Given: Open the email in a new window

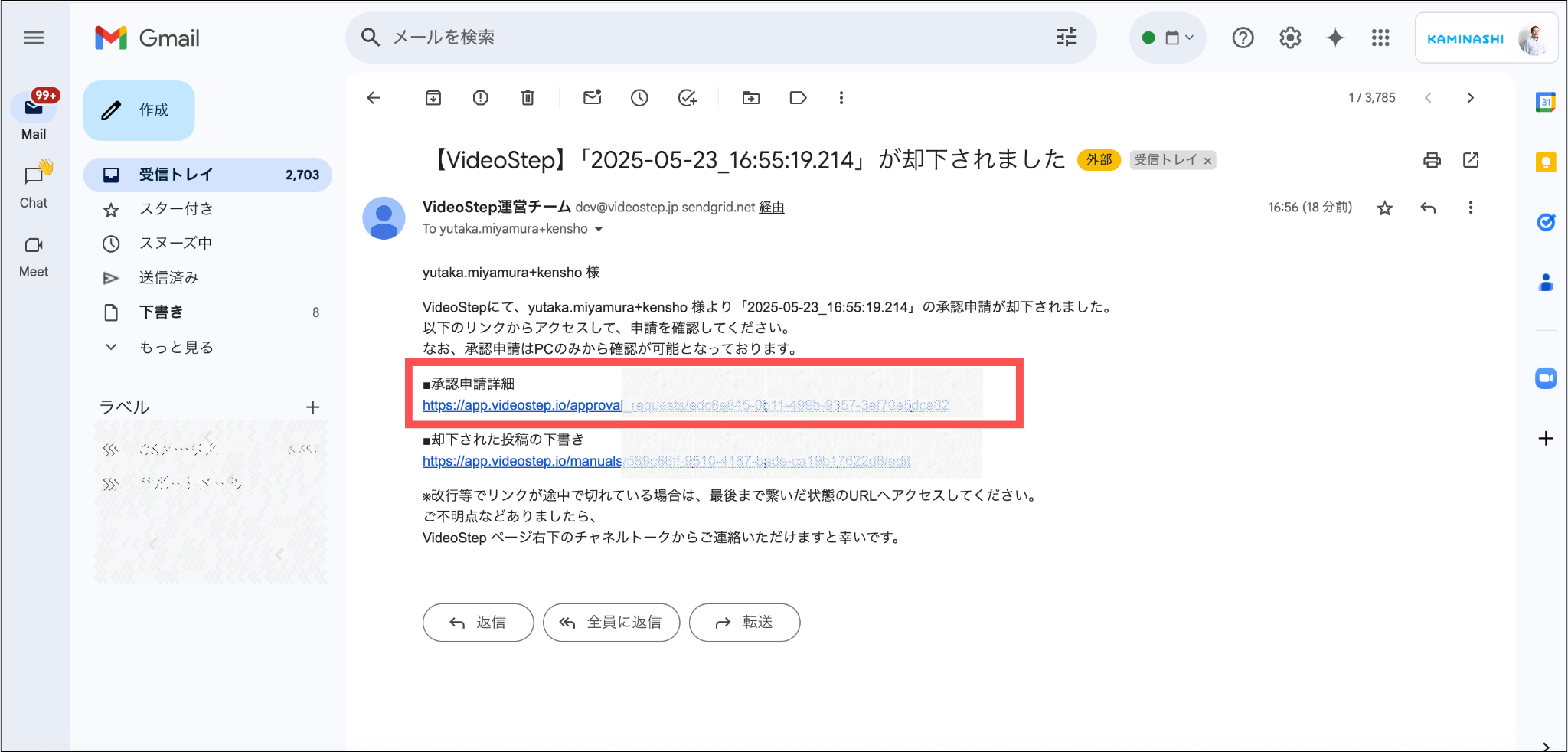Looking at the screenshot, I should click(x=1471, y=159).
